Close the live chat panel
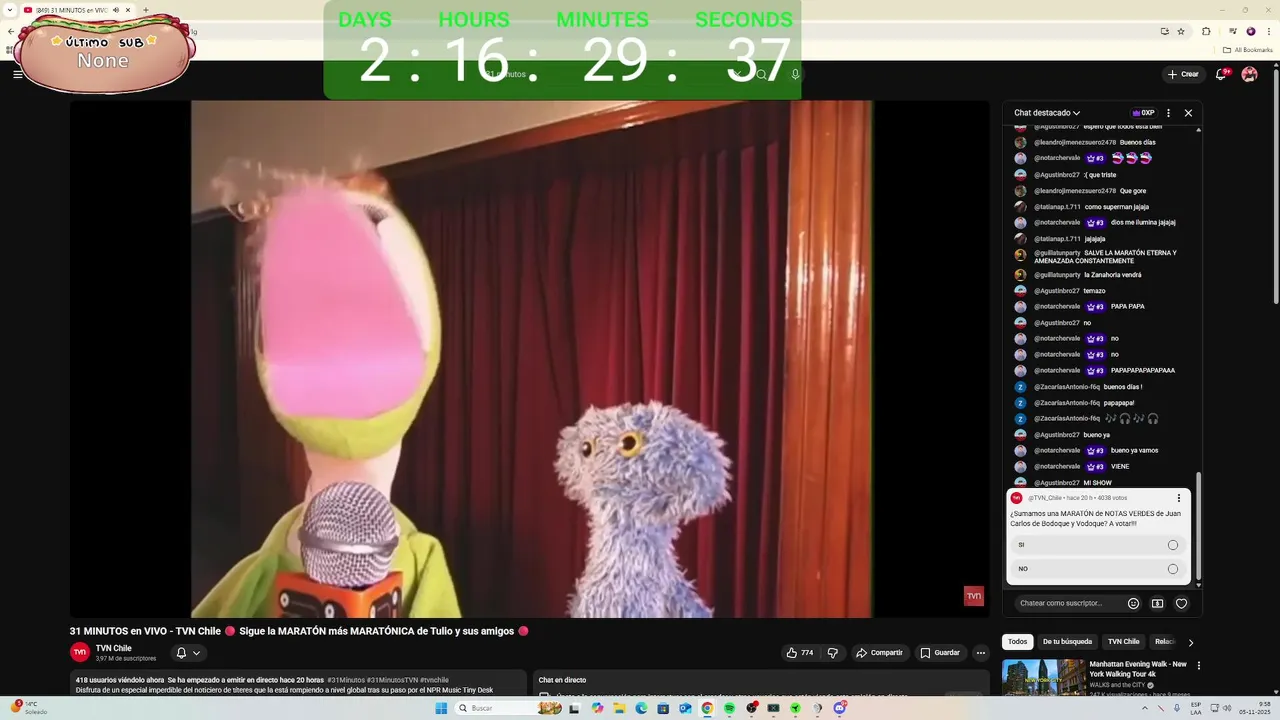The height and width of the screenshot is (720, 1280). point(1188,113)
